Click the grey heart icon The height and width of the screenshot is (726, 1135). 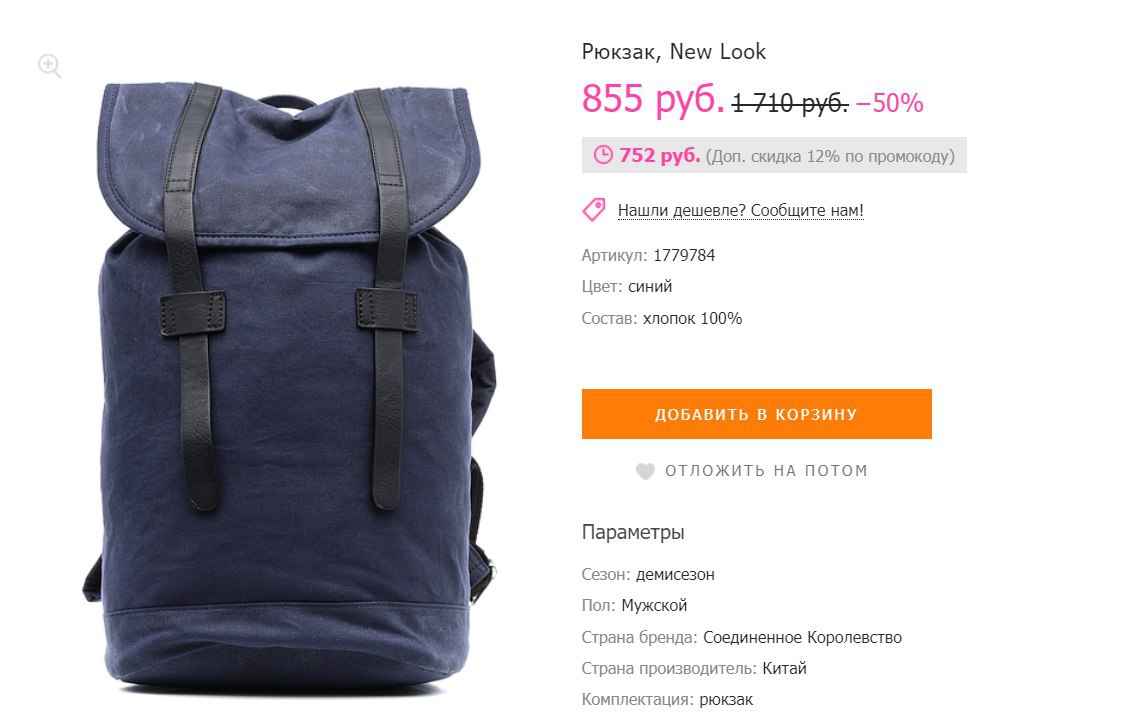click(645, 471)
